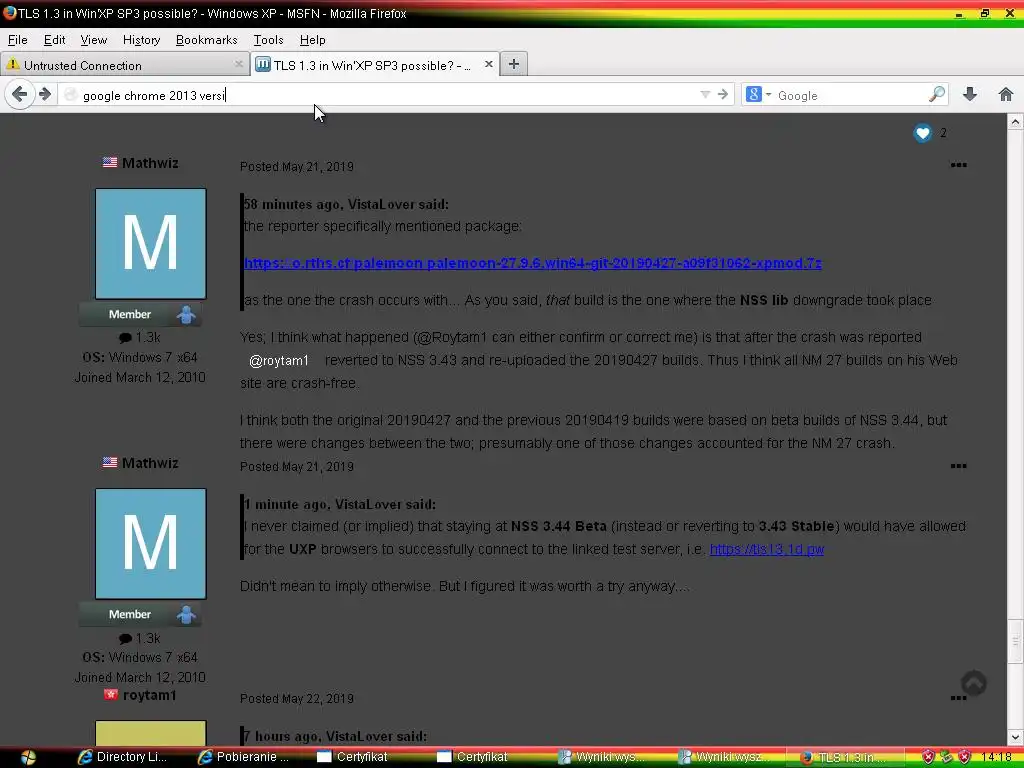Screen dimensions: 1024x768
Task: Open Mathwiz profile name in second post
Action: (150, 463)
